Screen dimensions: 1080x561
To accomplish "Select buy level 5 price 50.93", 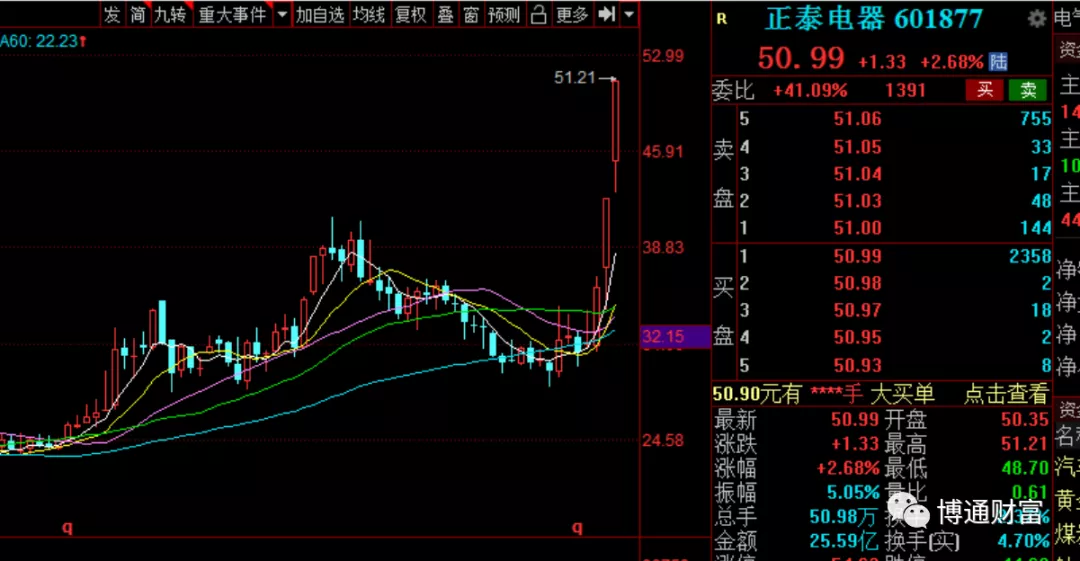I will point(857,365).
